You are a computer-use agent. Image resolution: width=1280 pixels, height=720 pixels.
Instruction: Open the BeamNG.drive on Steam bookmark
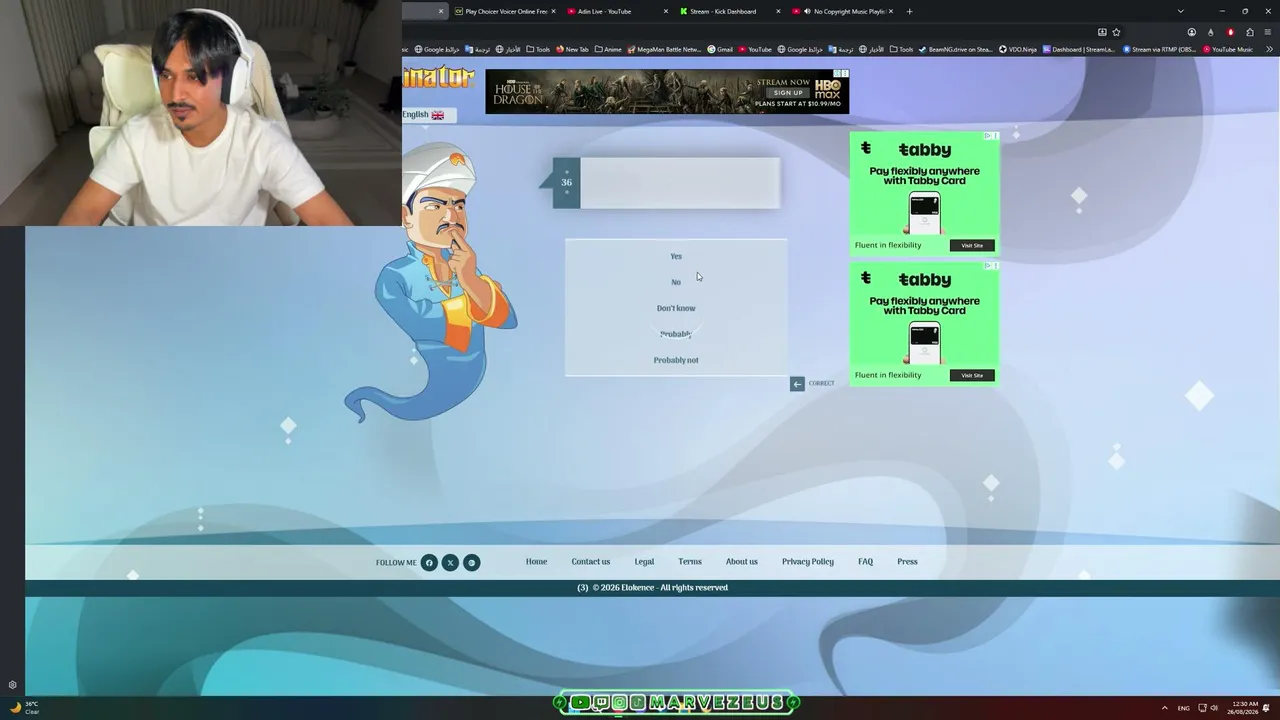pos(956,49)
